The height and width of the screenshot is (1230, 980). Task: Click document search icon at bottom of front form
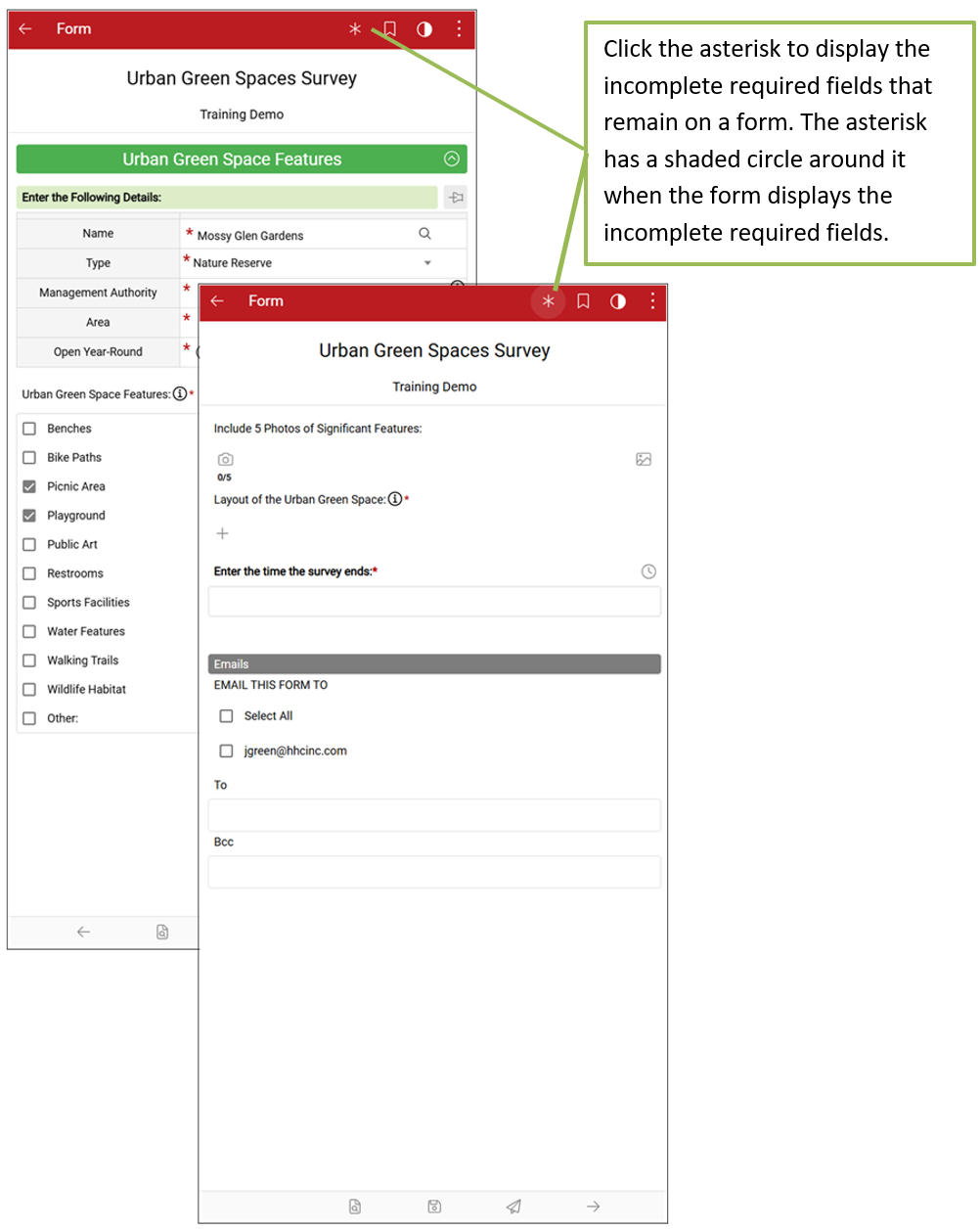click(x=355, y=1207)
